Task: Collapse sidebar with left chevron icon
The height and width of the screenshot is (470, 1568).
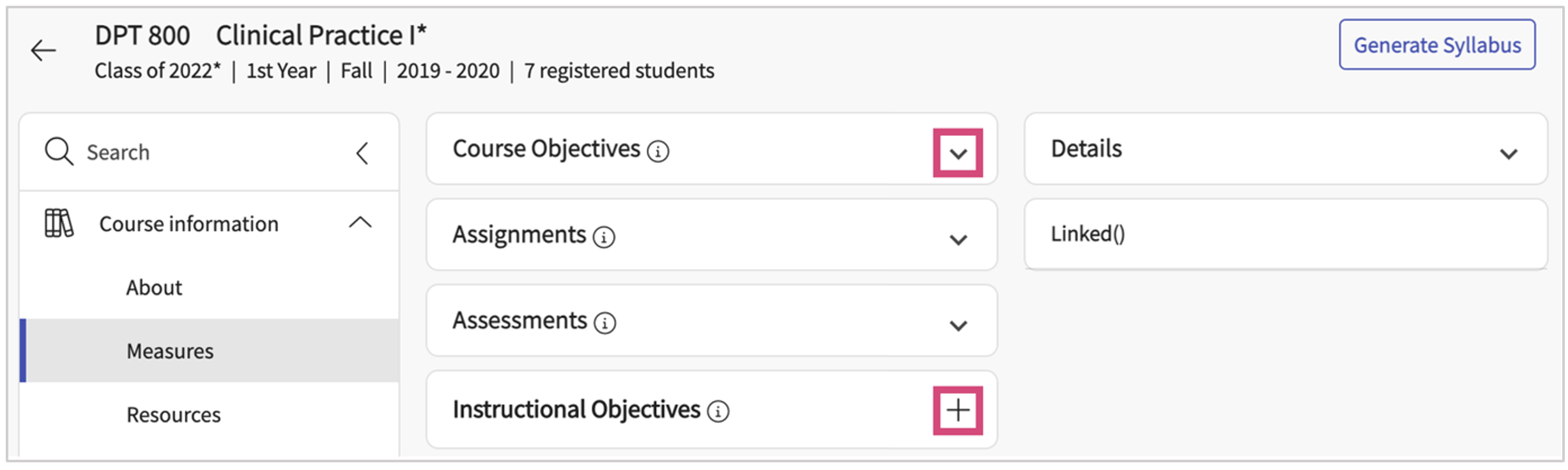Action: coord(362,153)
